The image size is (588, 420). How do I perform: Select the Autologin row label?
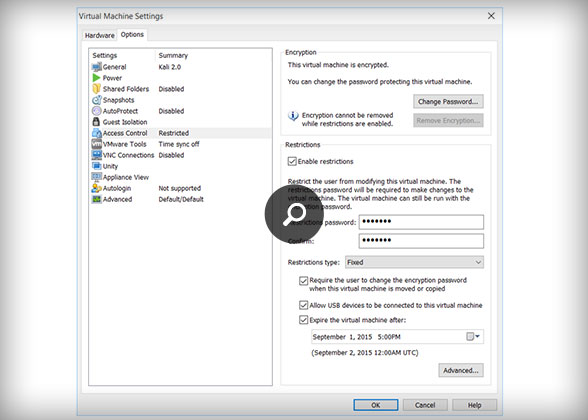tap(117, 188)
